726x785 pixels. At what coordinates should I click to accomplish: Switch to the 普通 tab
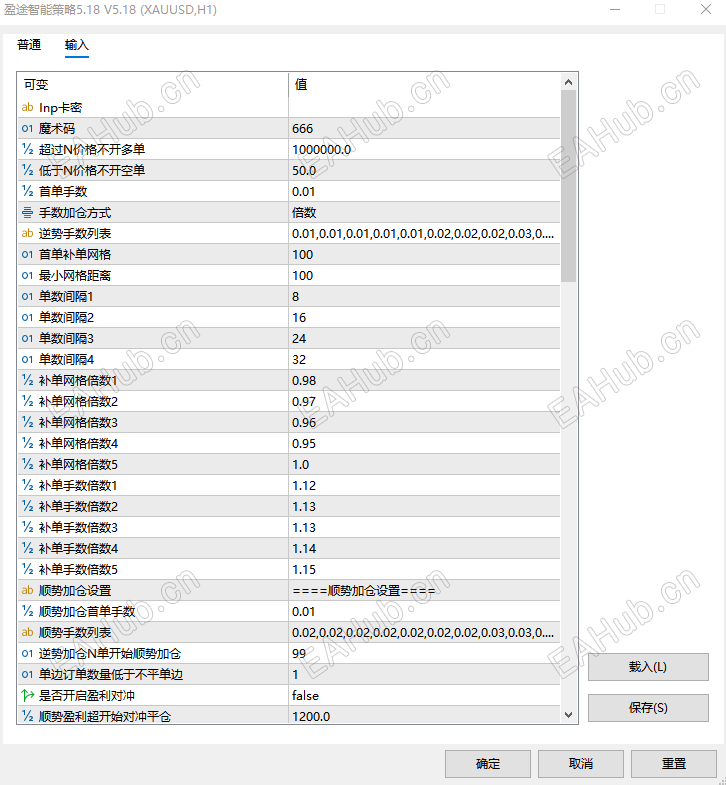(x=29, y=45)
